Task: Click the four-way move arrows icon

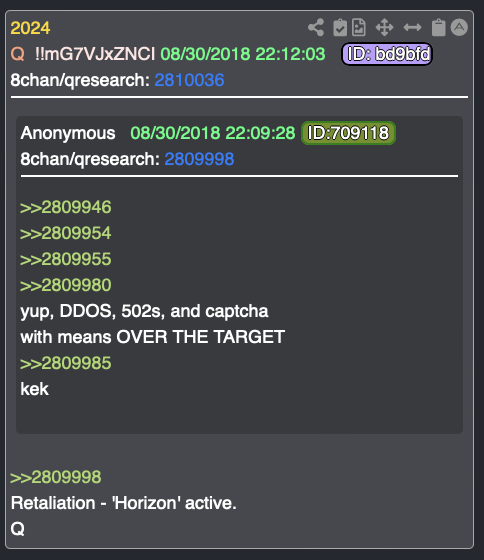Action: tap(384, 28)
